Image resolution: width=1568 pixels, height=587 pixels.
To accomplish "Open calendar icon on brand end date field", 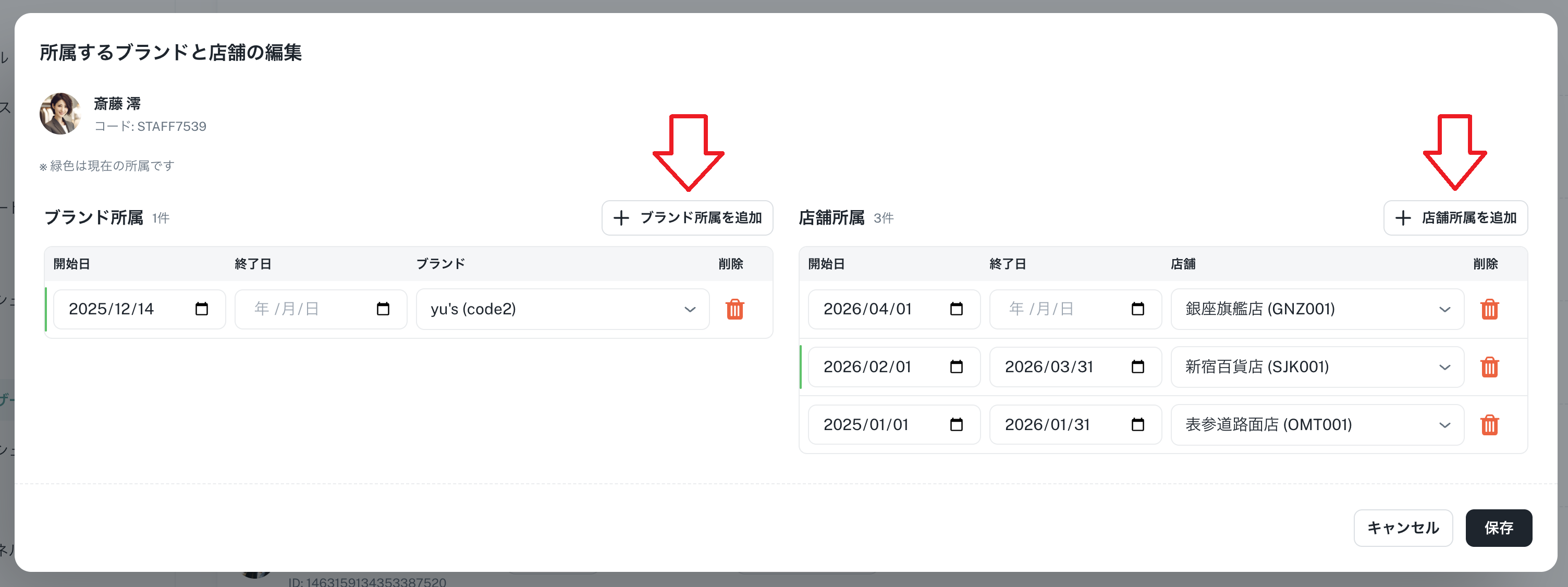I will (x=383, y=309).
